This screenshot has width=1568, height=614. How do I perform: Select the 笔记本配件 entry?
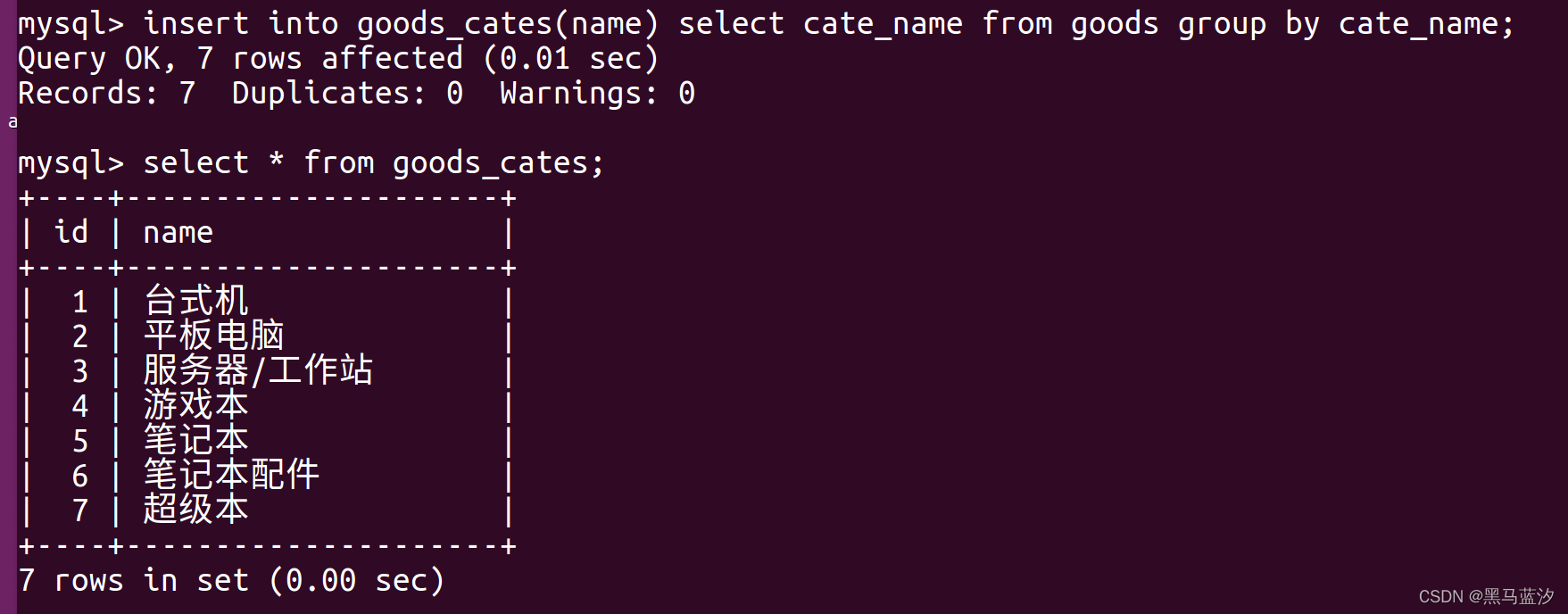coord(231,476)
